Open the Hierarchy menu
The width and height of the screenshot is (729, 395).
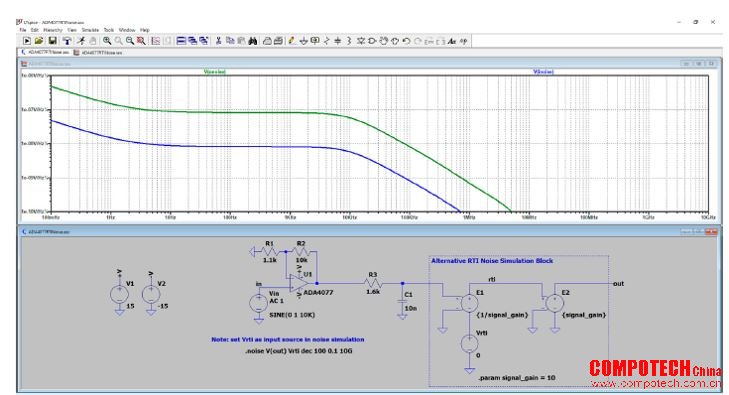pos(53,30)
